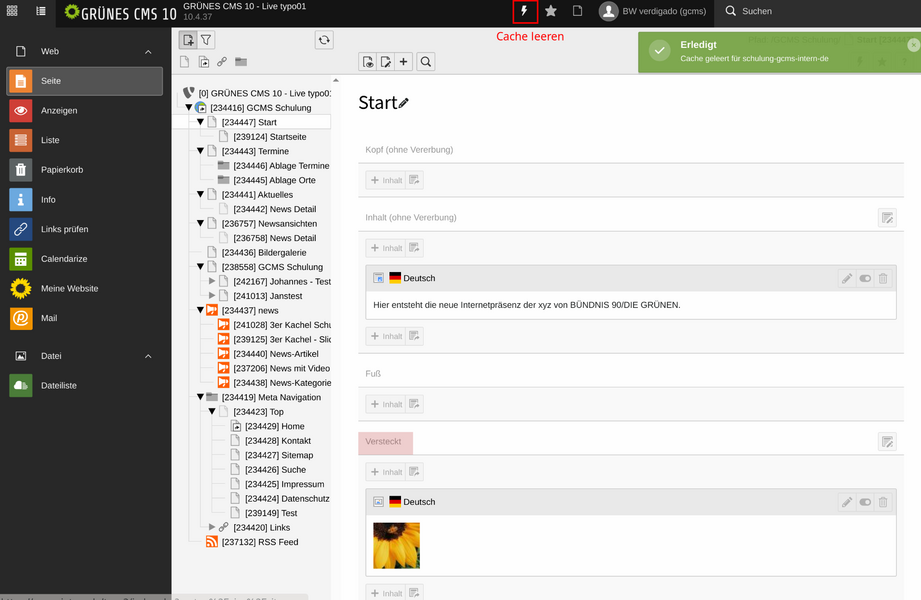This screenshot has width=921, height=600.
Task: Select [234425] Impressum in page tree
Action: tap(284, 484)
